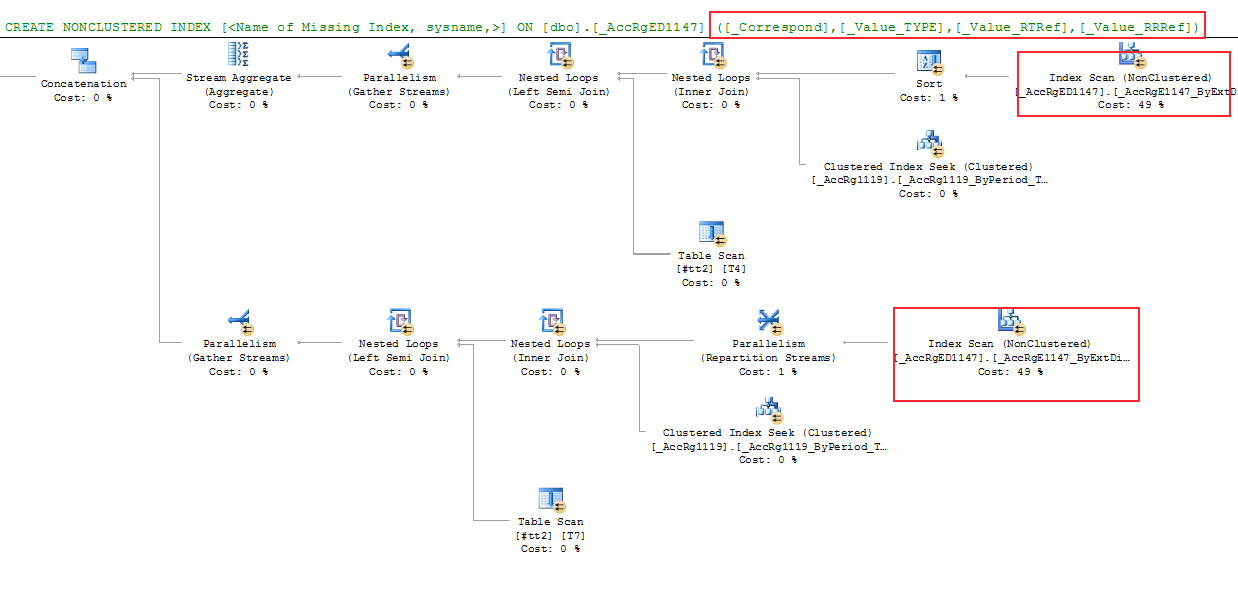1238x592 pixels.
Task: Click Inner Join icon left of Repartition Streams
Action: [551, 320]
